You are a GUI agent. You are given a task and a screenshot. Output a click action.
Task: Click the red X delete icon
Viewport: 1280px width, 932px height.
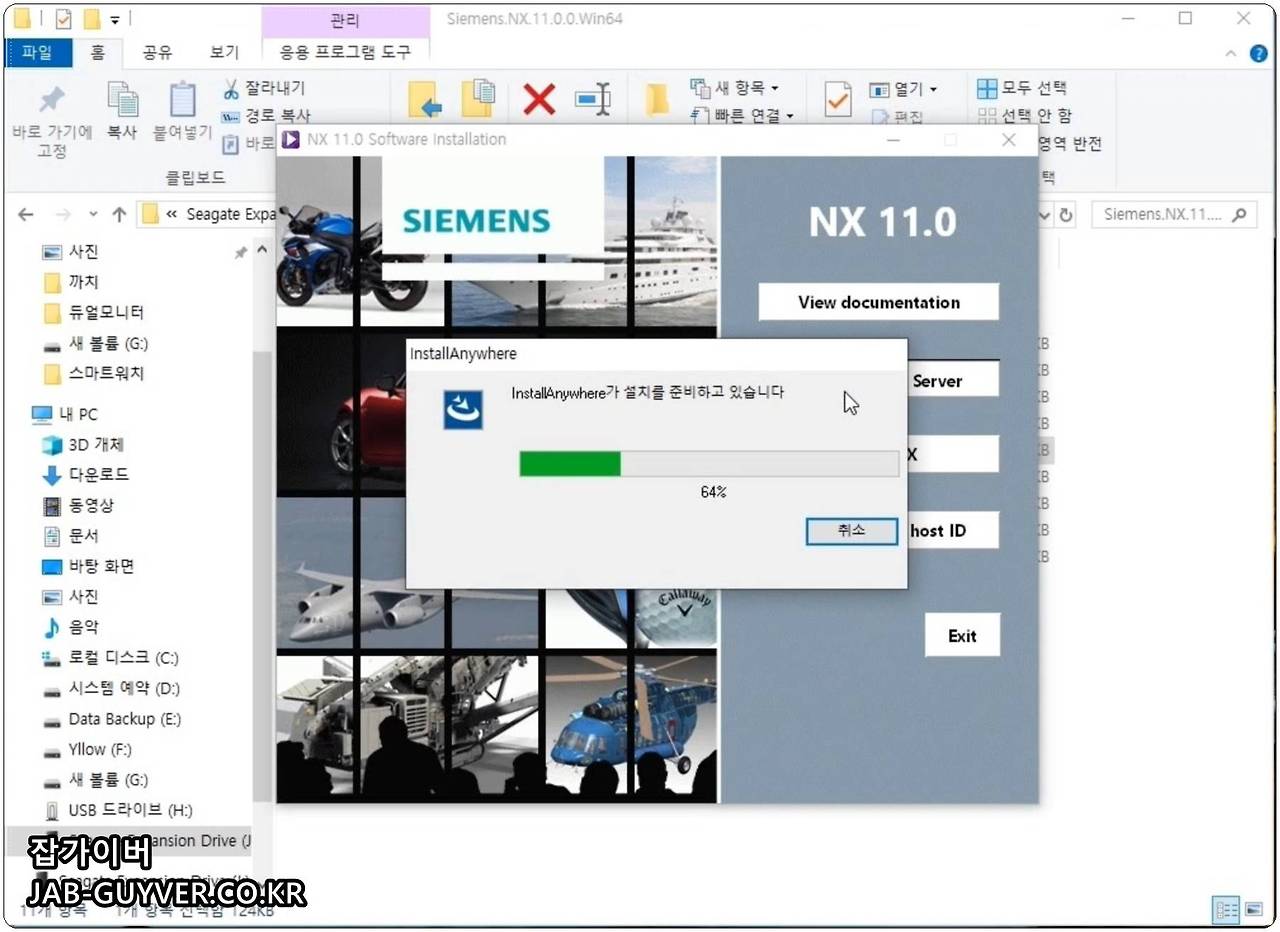pos(538,99)
